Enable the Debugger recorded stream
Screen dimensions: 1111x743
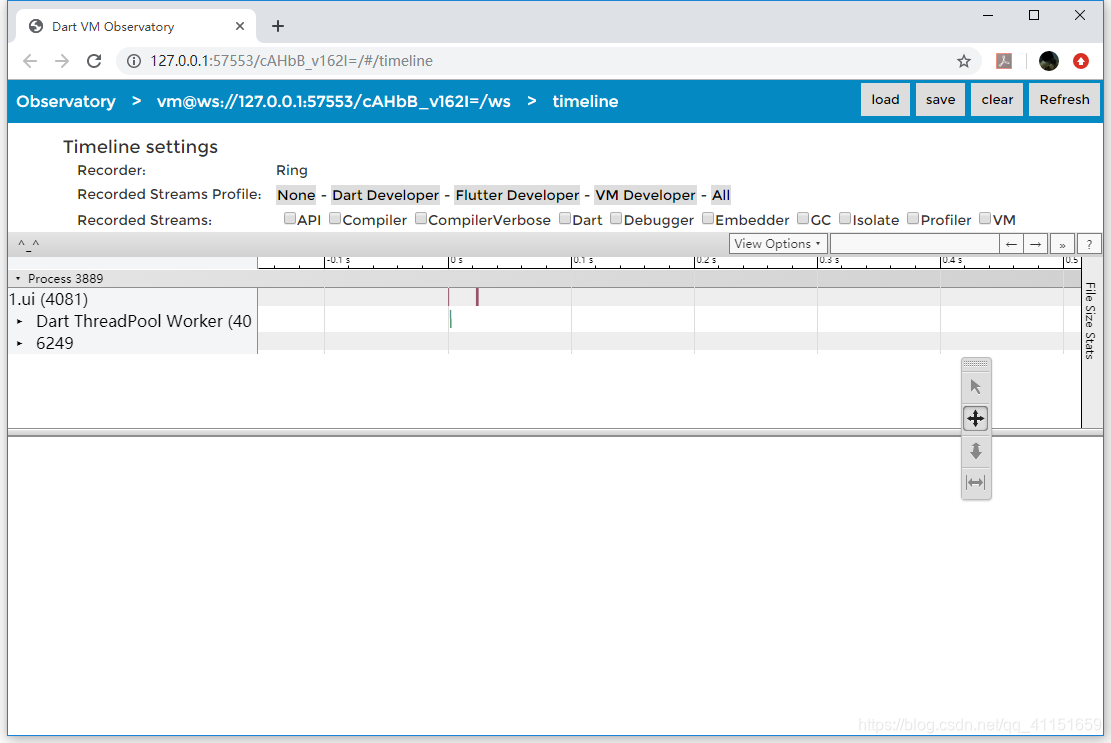pyautogui.click(x=616, y=218)
